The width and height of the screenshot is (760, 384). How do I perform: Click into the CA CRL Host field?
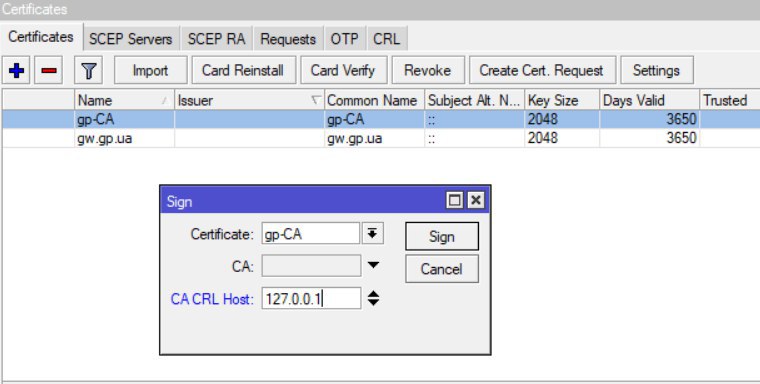point(311,298)
